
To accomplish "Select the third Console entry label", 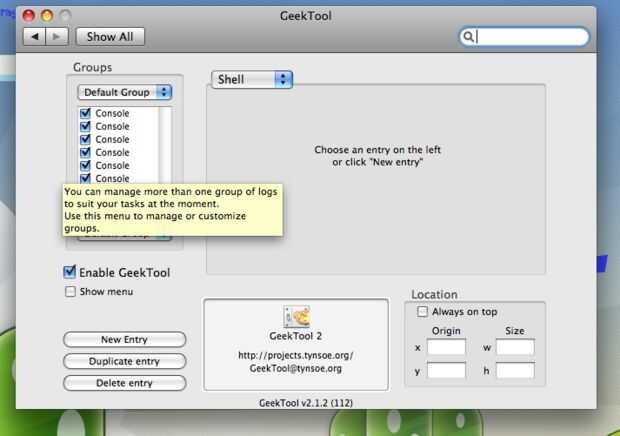I will 112,140.
